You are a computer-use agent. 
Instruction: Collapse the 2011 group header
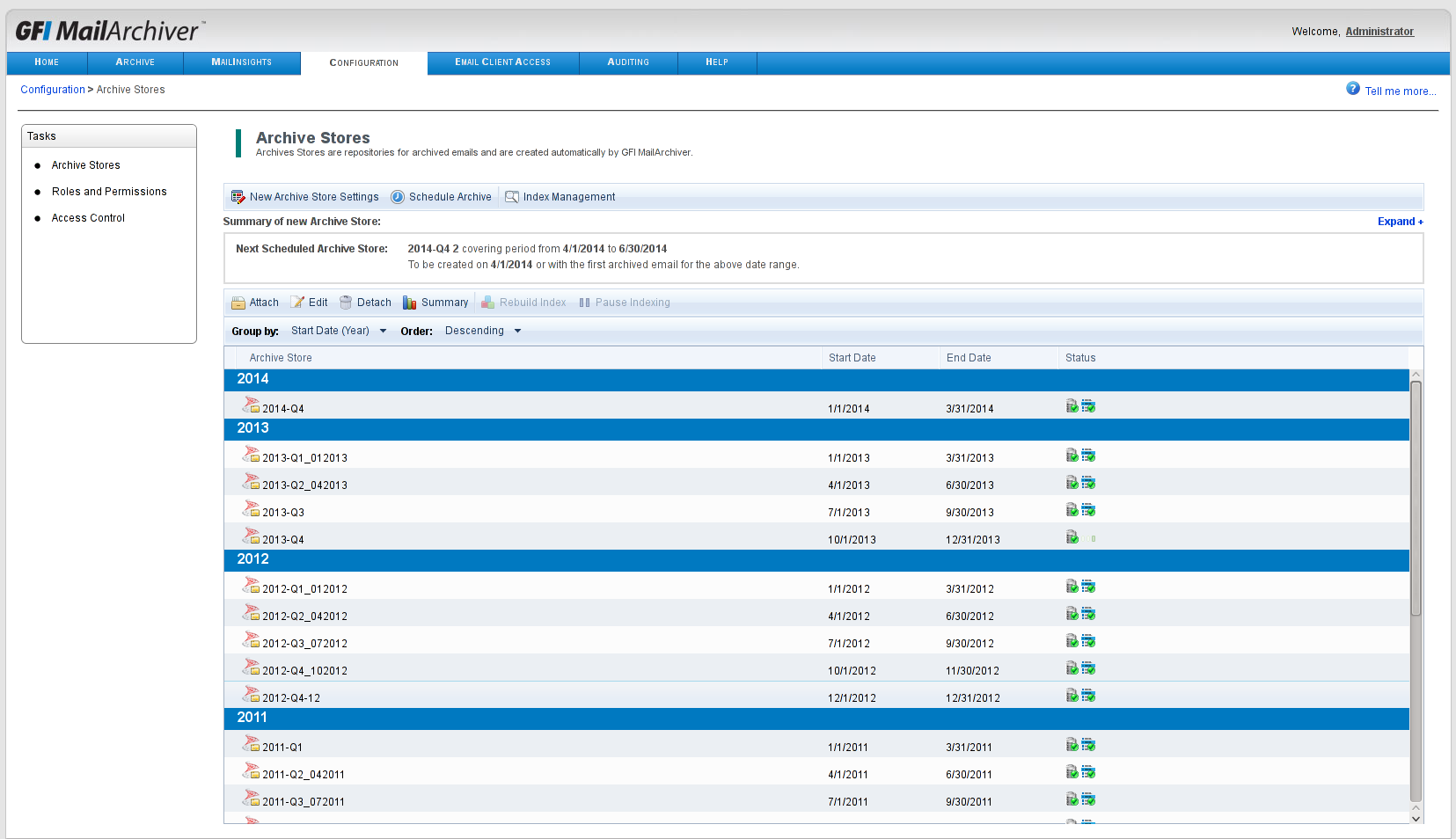(816, 718)
